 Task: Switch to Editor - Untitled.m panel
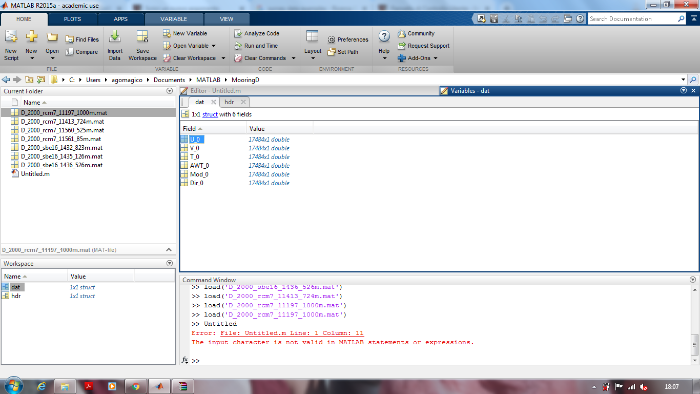coord(216,91)
